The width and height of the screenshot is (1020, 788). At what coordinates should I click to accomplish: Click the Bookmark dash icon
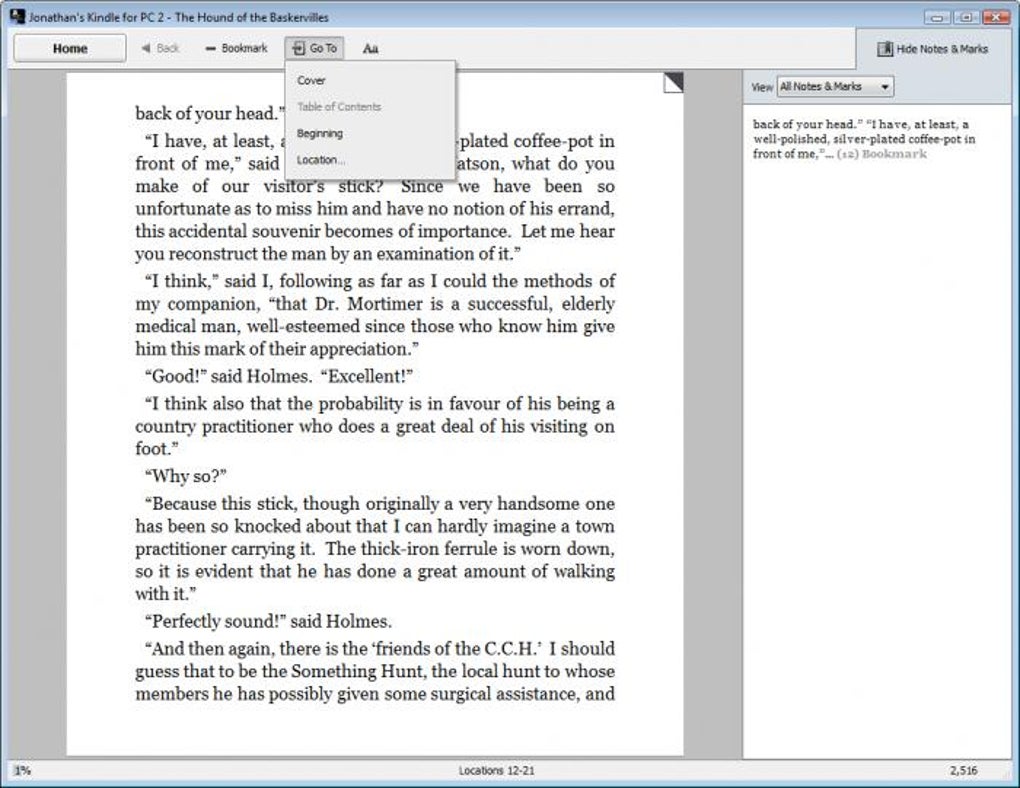pos(210,49)
